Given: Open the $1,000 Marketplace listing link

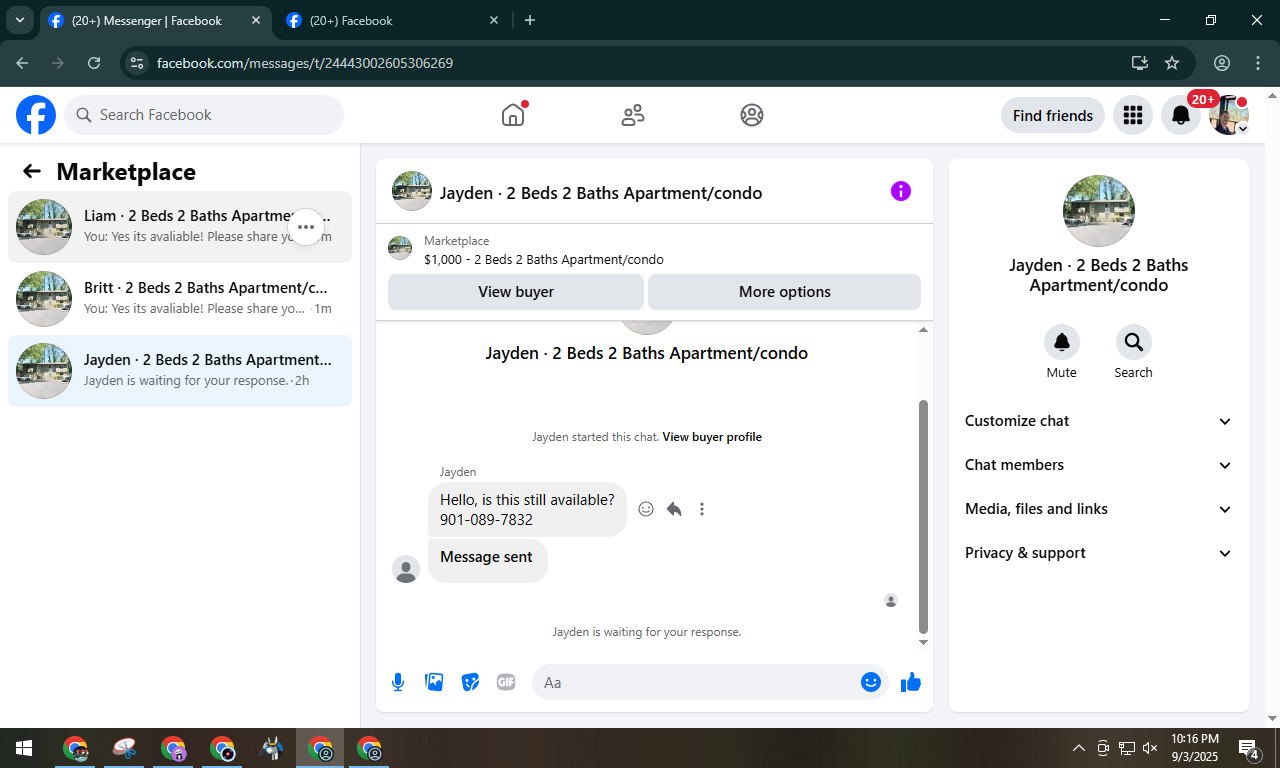Looking at the screenshot, I should pos(543,259).
